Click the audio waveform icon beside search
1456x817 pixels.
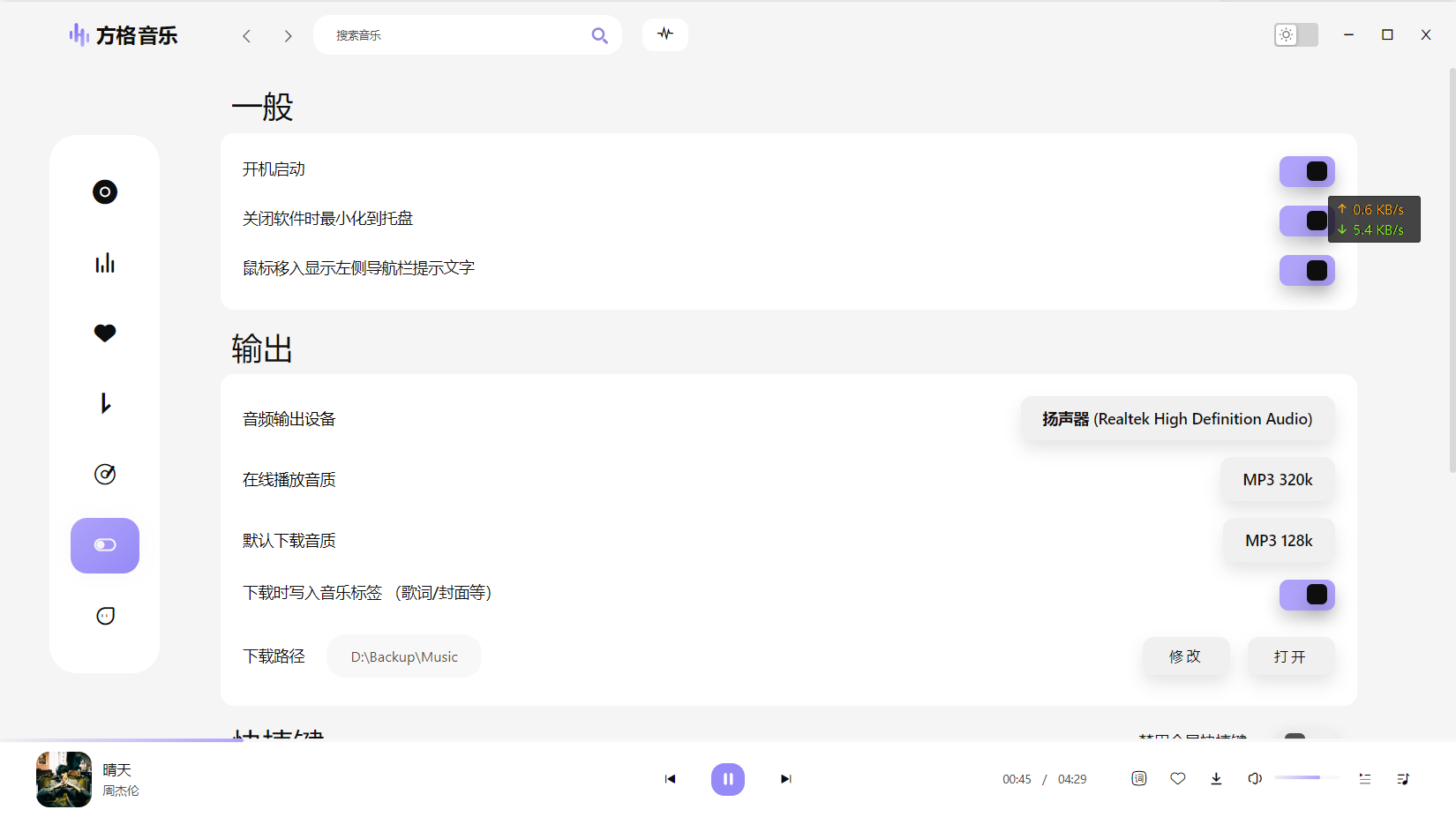tap(664, 34)
